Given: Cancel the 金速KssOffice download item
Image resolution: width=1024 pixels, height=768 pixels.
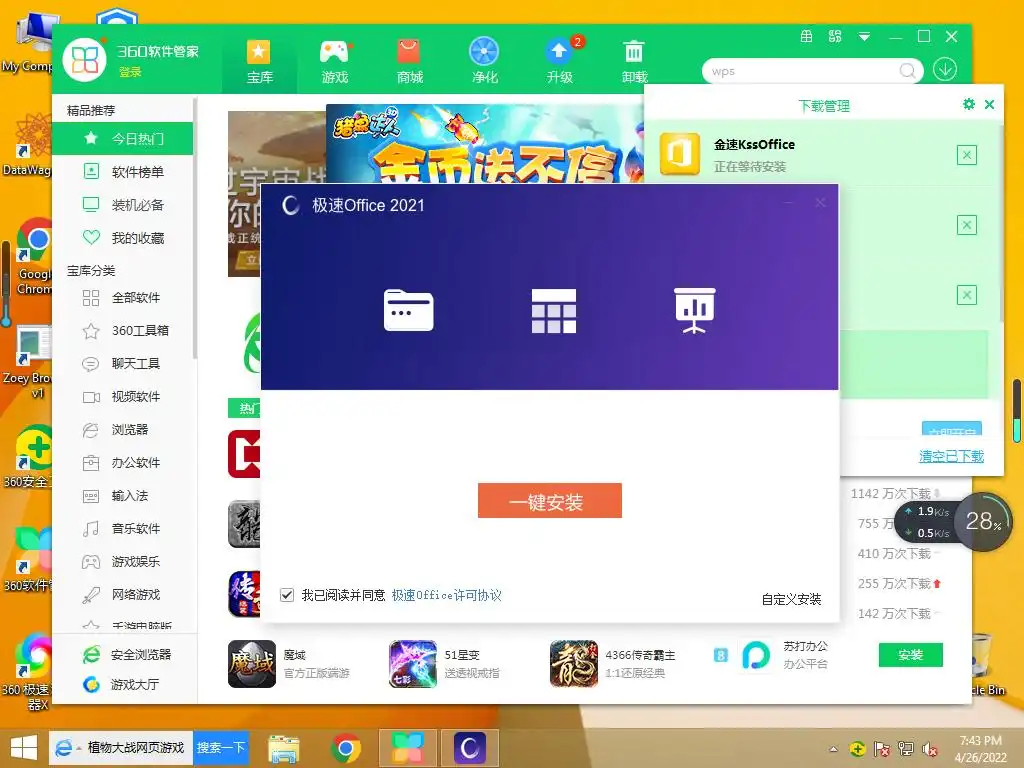Looking at the screenshot, I should coord(967,155).
